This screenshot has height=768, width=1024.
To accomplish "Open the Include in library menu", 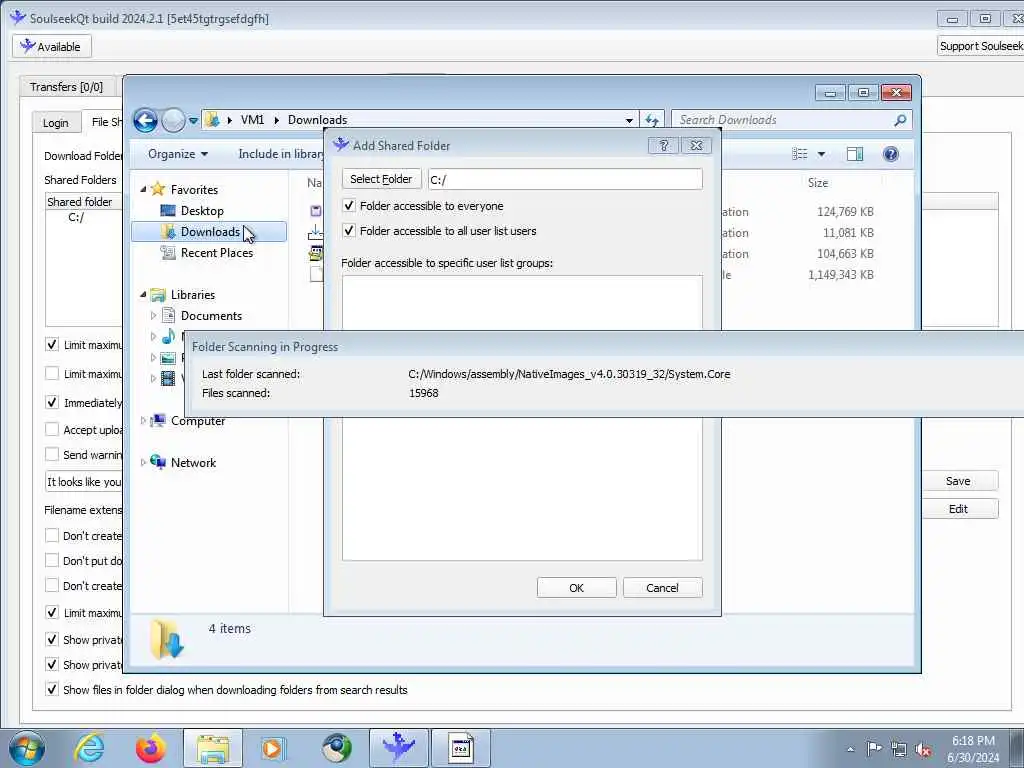I will pos(281,154).
